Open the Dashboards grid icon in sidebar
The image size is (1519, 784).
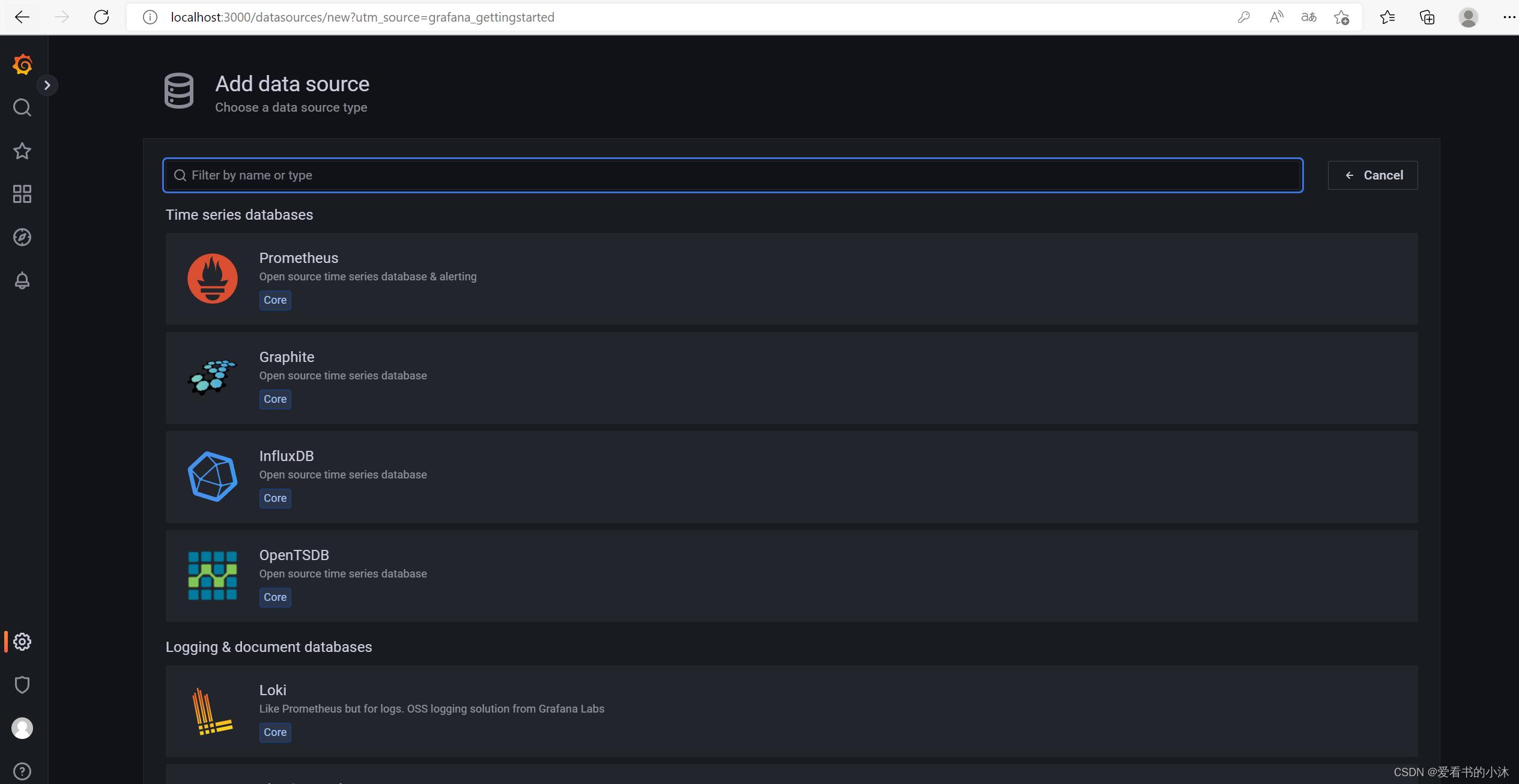click(22, 194)
